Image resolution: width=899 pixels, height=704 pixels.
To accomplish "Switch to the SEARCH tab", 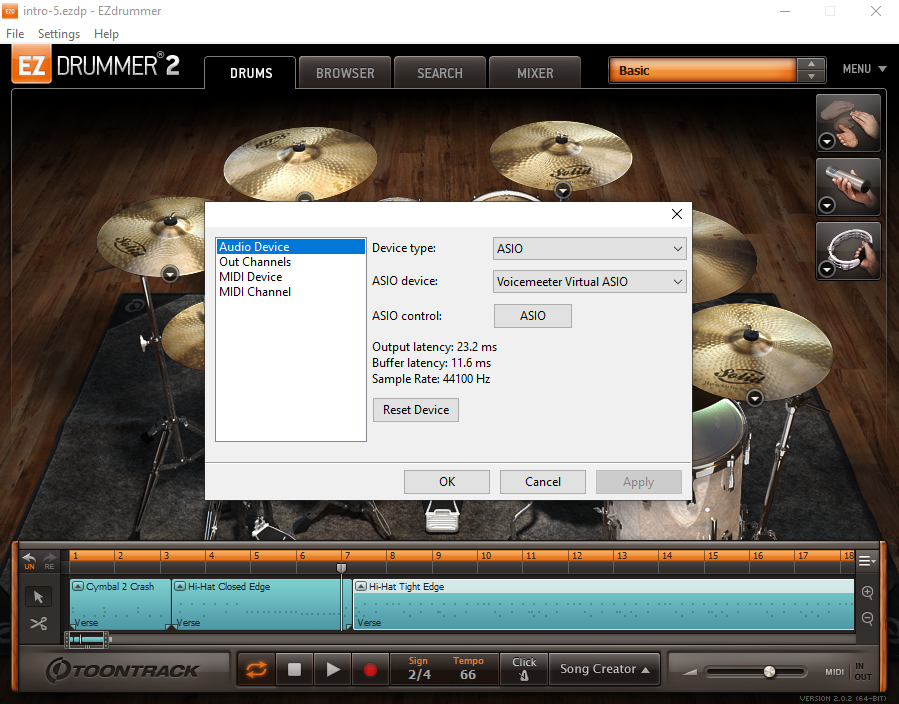I will 440,73.
